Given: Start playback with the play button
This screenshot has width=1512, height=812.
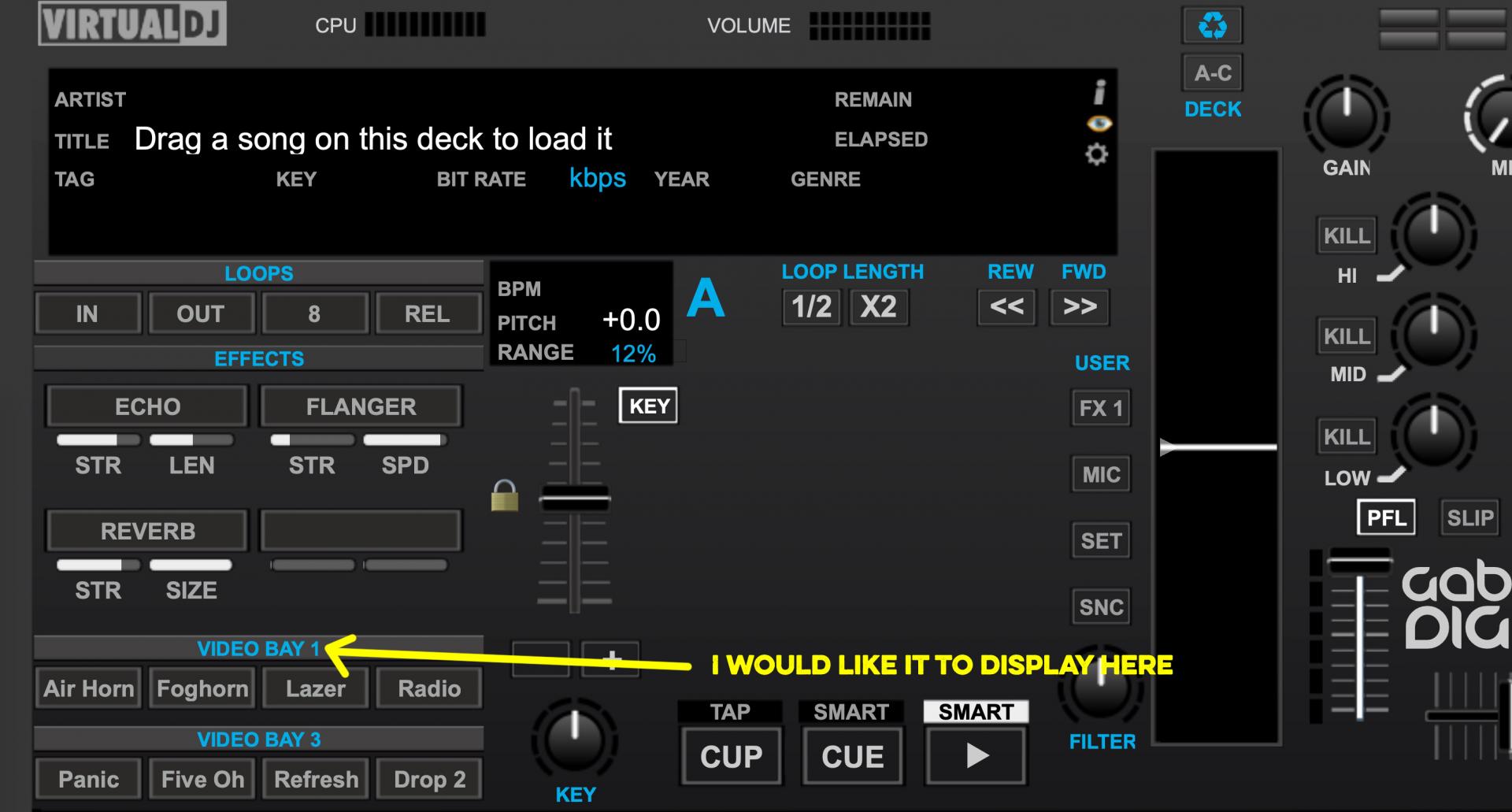Looking at the screenshot, I should pyautogui.click(x=976, y=756).
